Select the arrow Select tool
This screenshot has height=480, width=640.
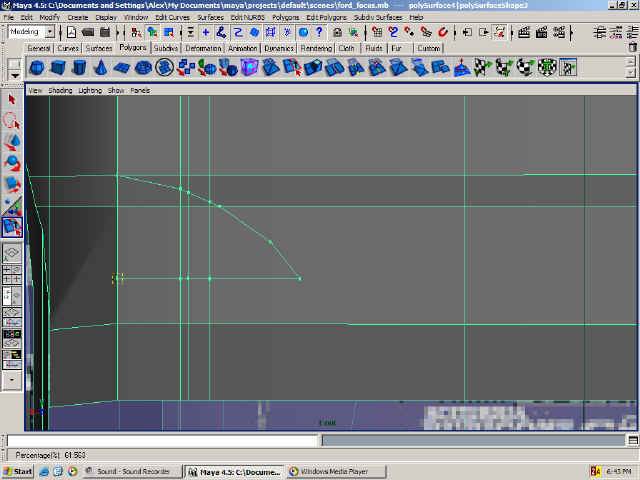click(x=12, y=99)
